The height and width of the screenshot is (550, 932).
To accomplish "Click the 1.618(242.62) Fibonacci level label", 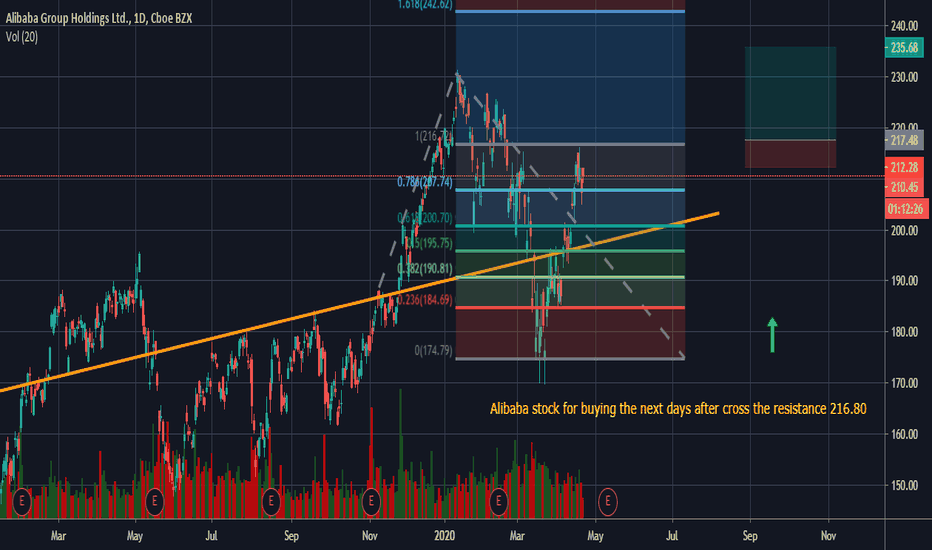I will (x=425, y=5).
